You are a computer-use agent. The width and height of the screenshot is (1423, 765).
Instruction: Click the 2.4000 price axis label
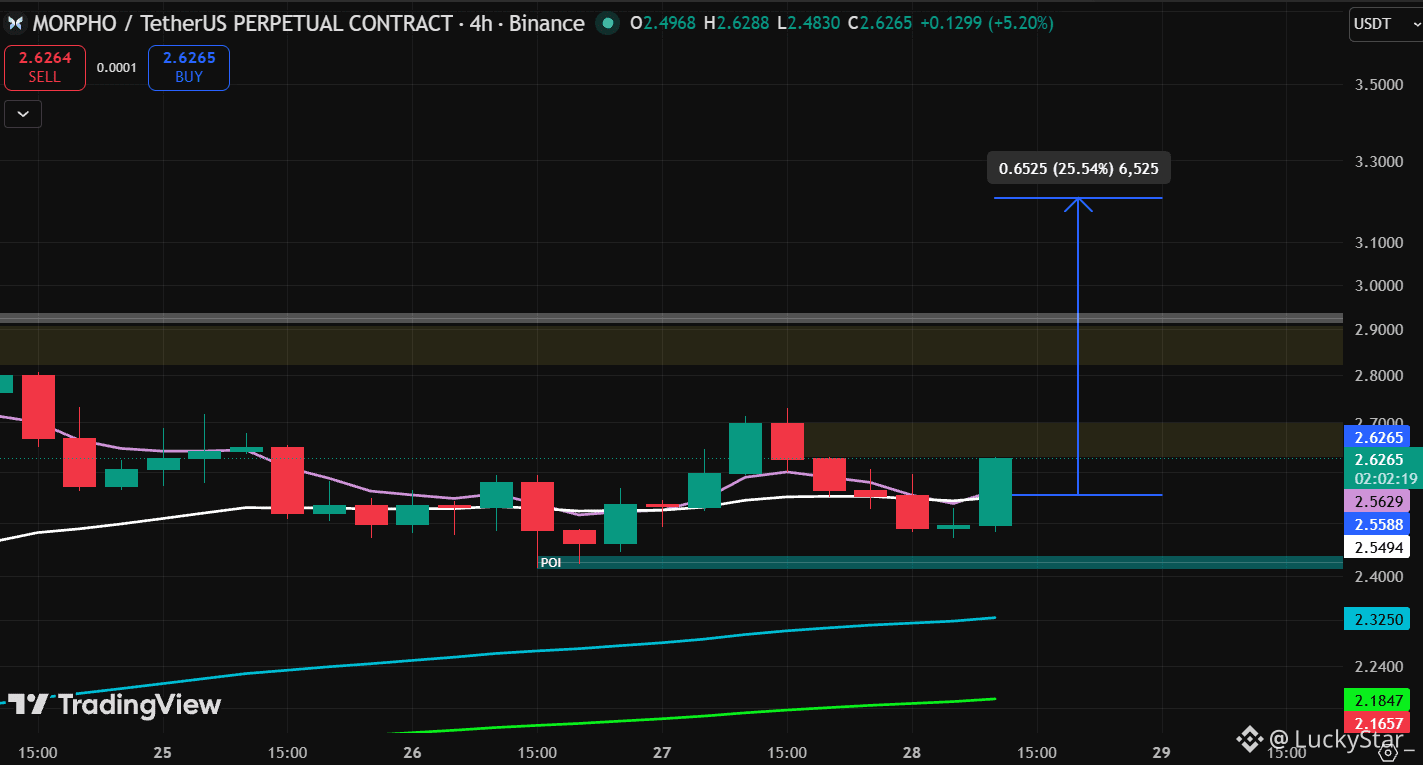(x=1380, y=576)
